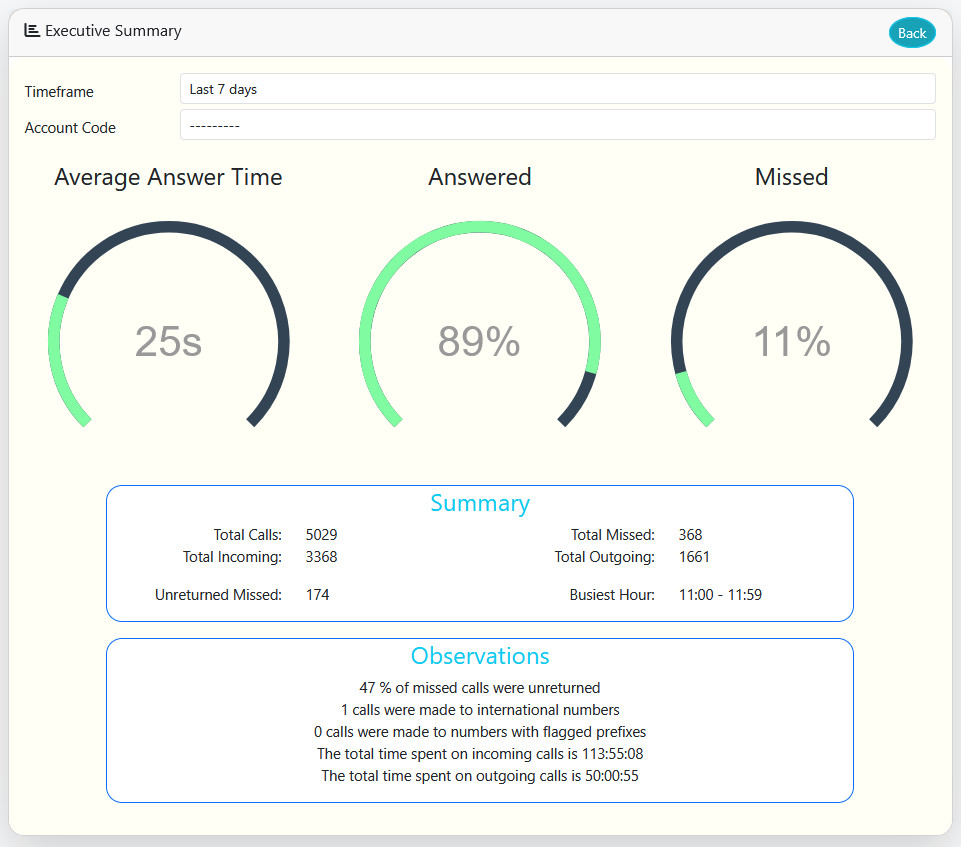Viewport: 961px width, 847px height.
Task: Click the Busiest Hour value 11:00 - 11:59
Action: pos(720,595)
